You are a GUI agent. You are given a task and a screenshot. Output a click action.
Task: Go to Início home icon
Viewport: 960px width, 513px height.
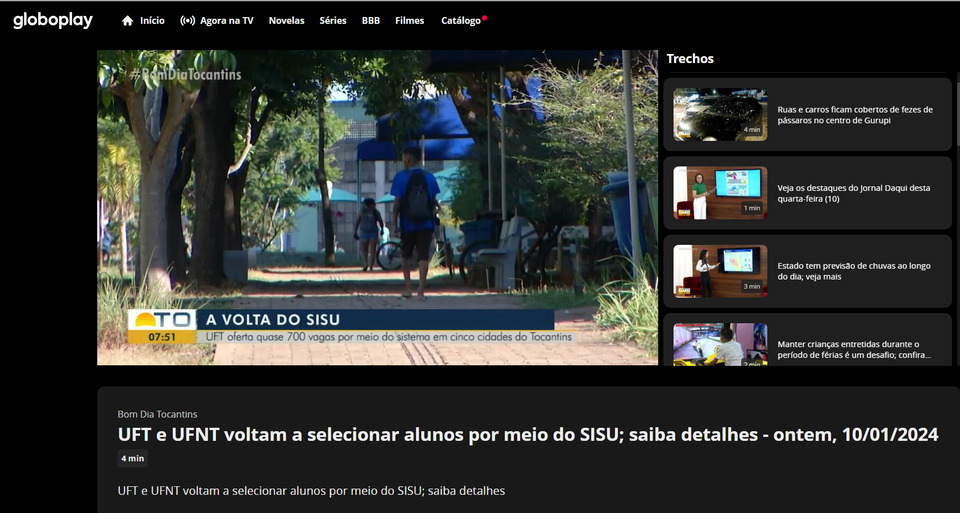(128, 21)
